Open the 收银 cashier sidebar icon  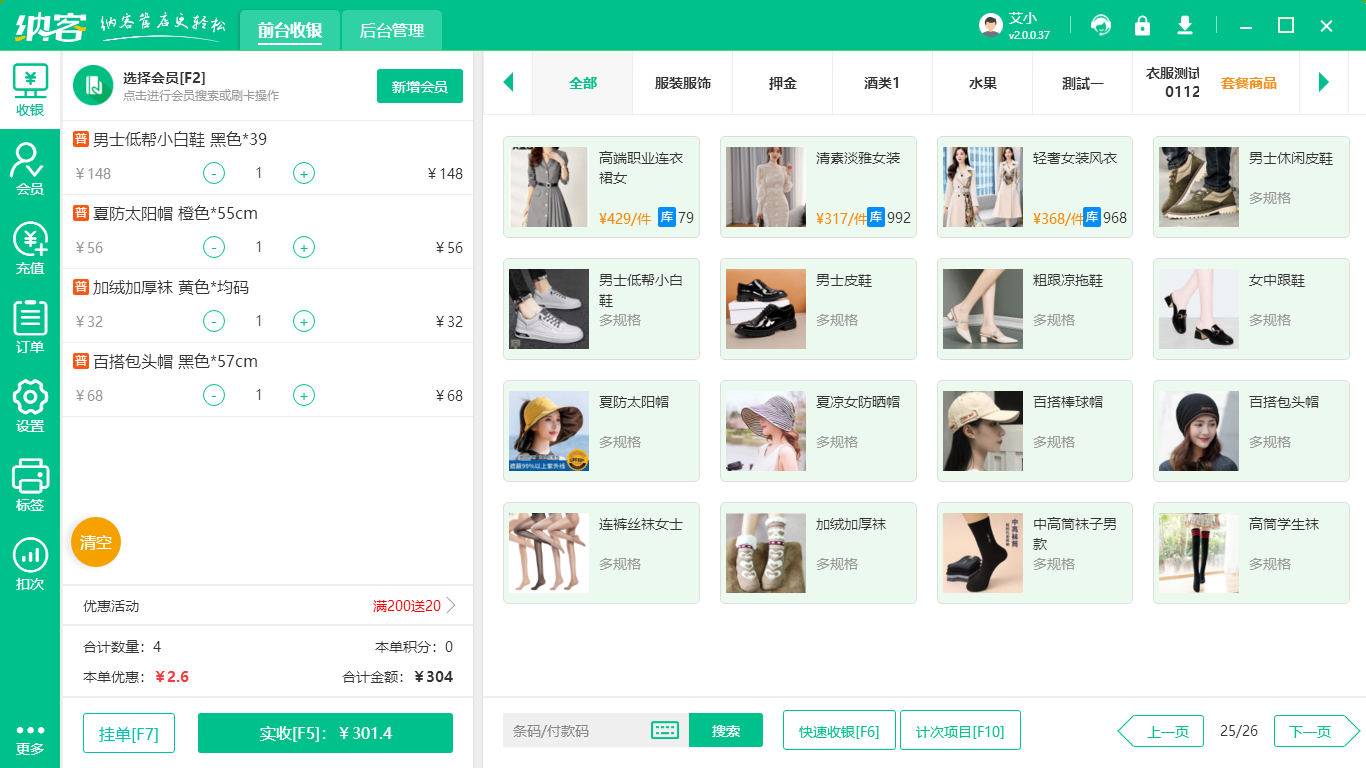30,90
